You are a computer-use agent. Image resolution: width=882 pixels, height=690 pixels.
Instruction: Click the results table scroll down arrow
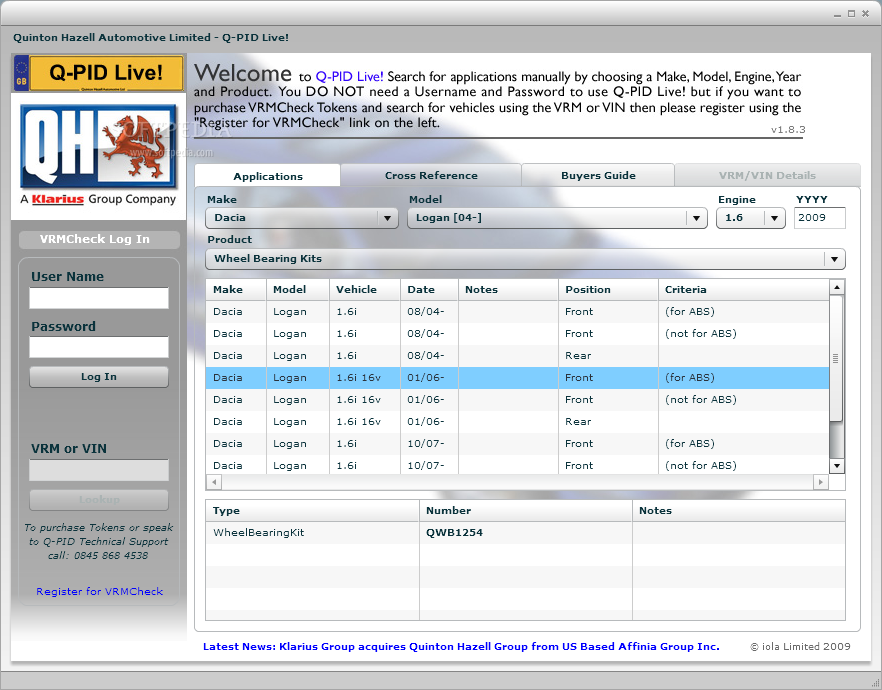pos(837,466)
